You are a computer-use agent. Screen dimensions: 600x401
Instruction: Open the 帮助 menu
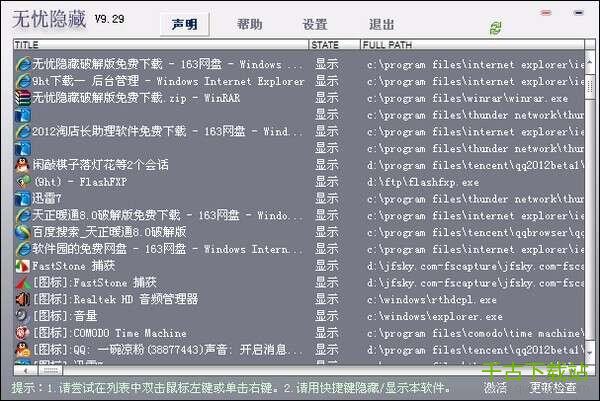[x=250, y=24]
